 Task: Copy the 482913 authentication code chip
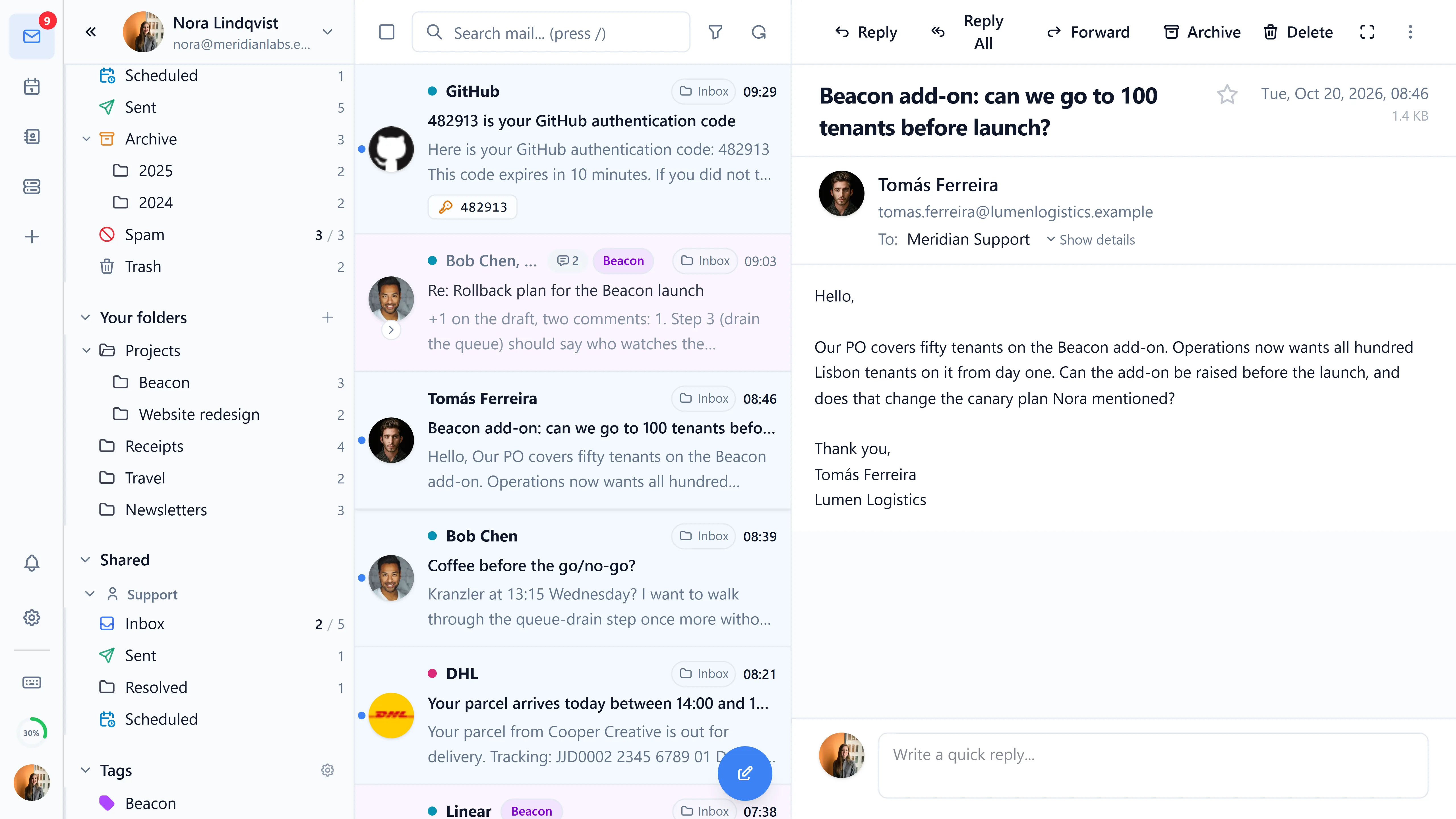point(473,207)
